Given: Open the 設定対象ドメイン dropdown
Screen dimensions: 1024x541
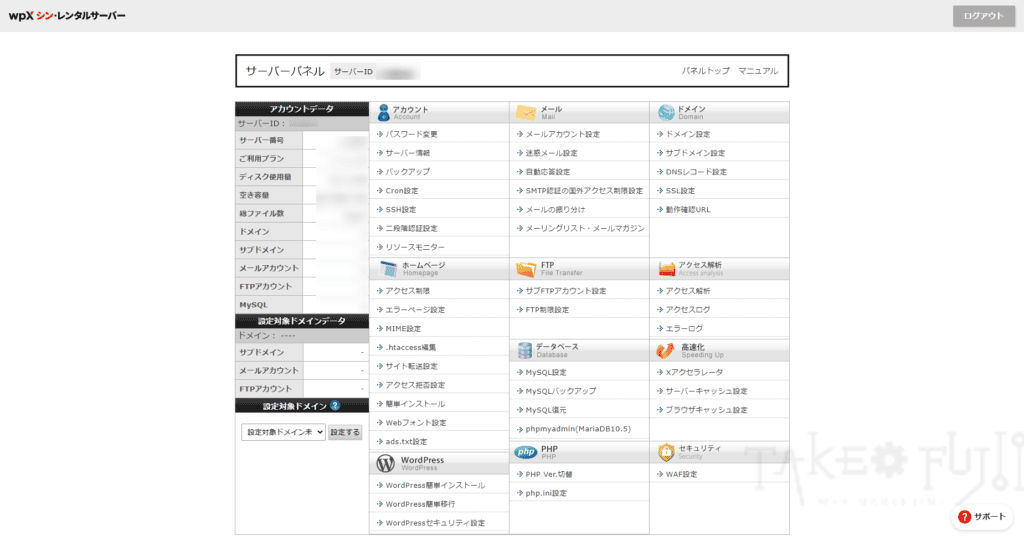Looking at the screenshot, I should [283, 432].
